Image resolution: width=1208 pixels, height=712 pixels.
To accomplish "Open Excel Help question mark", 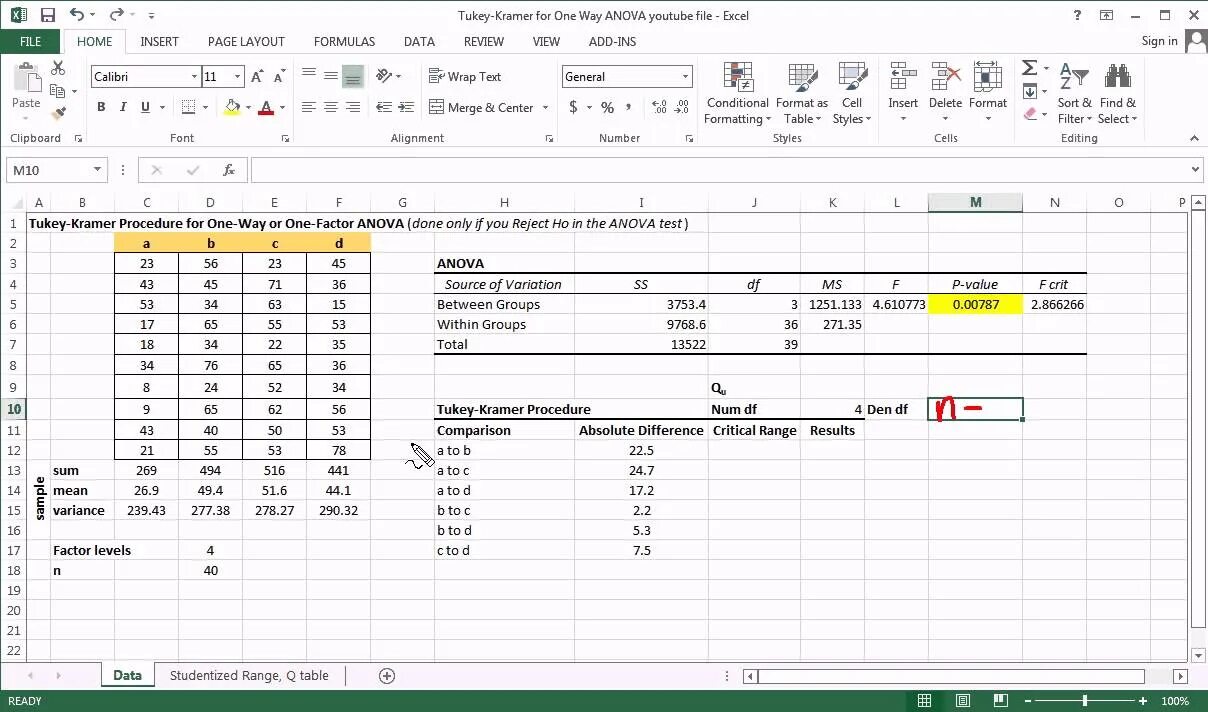I will pyautogui.click(x=1077, y=15).
